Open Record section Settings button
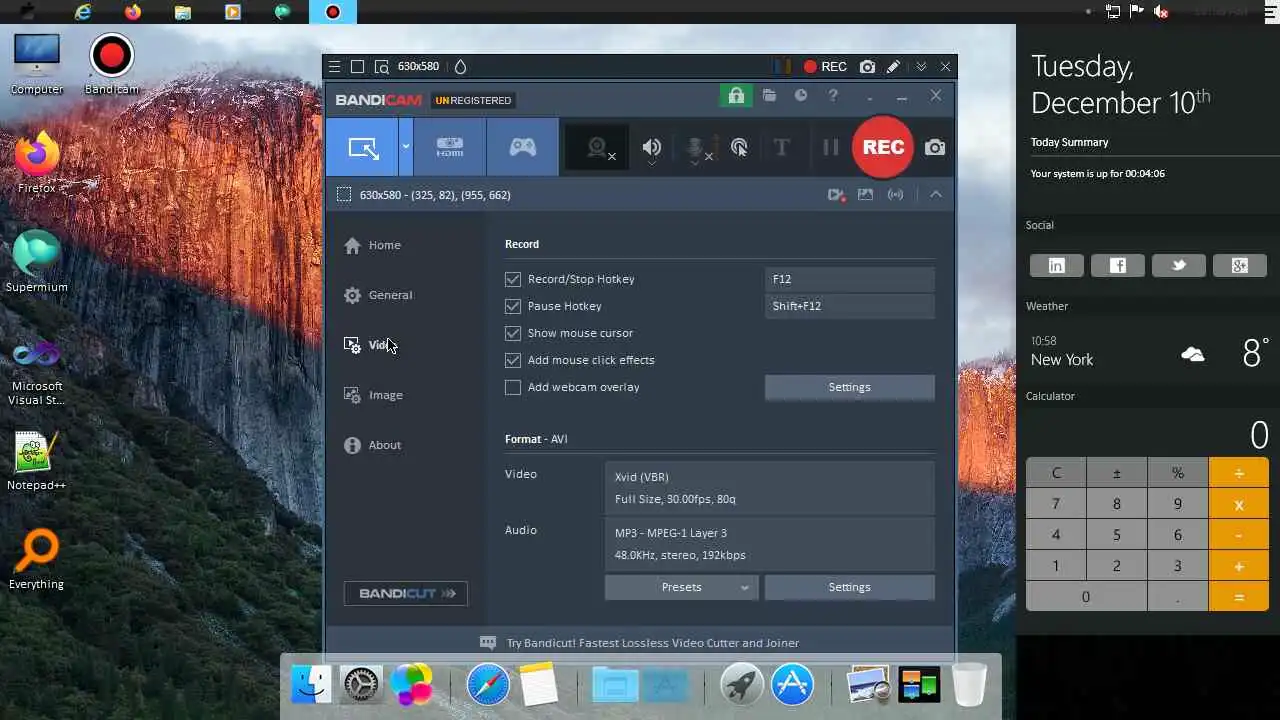Image resolution: width=1280 pixels, height=720 pixels. [x=850, y=387]
